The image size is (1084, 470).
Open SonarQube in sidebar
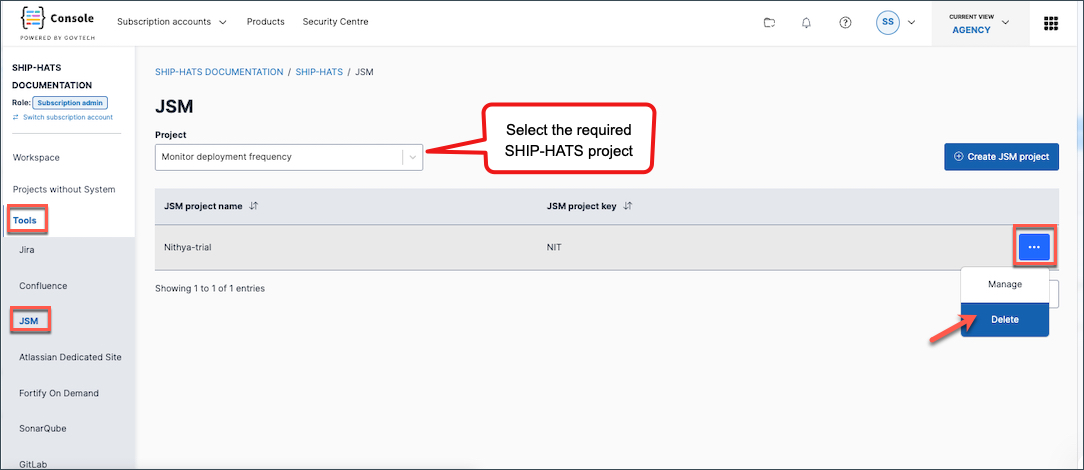(42, 429)
